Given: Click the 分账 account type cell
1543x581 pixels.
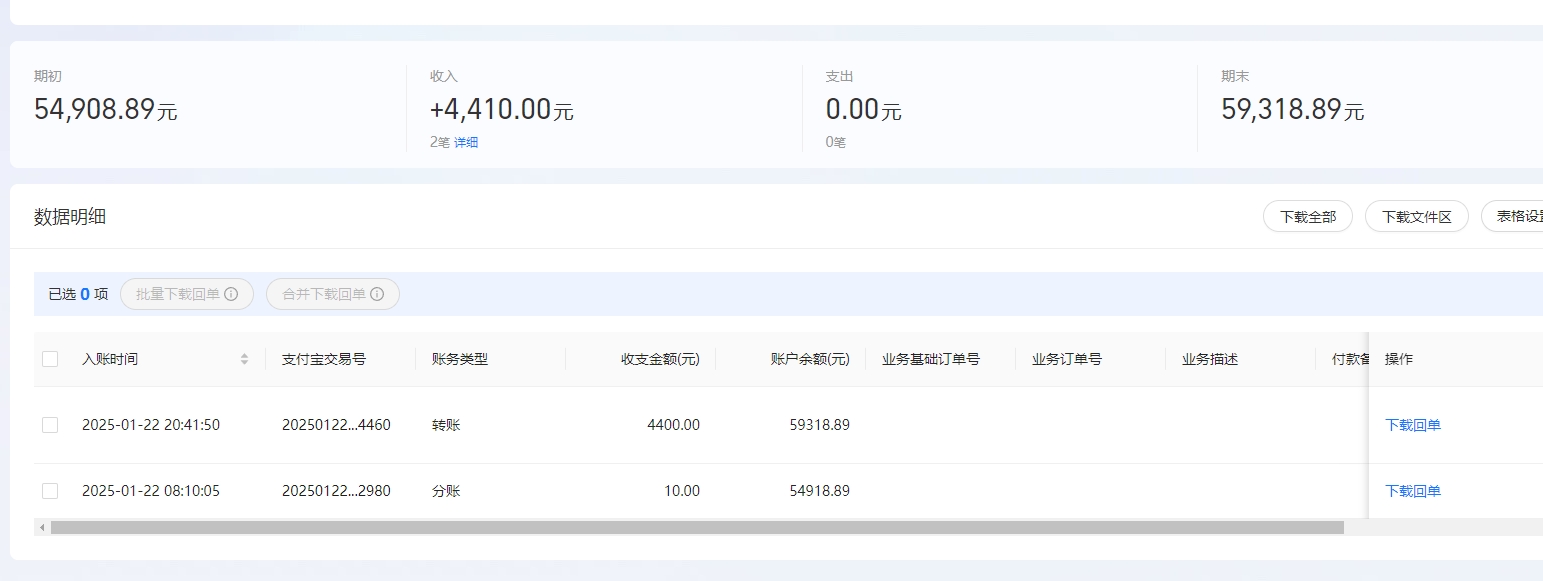Looking at the screenshot, I should click(x=446, y=491).
